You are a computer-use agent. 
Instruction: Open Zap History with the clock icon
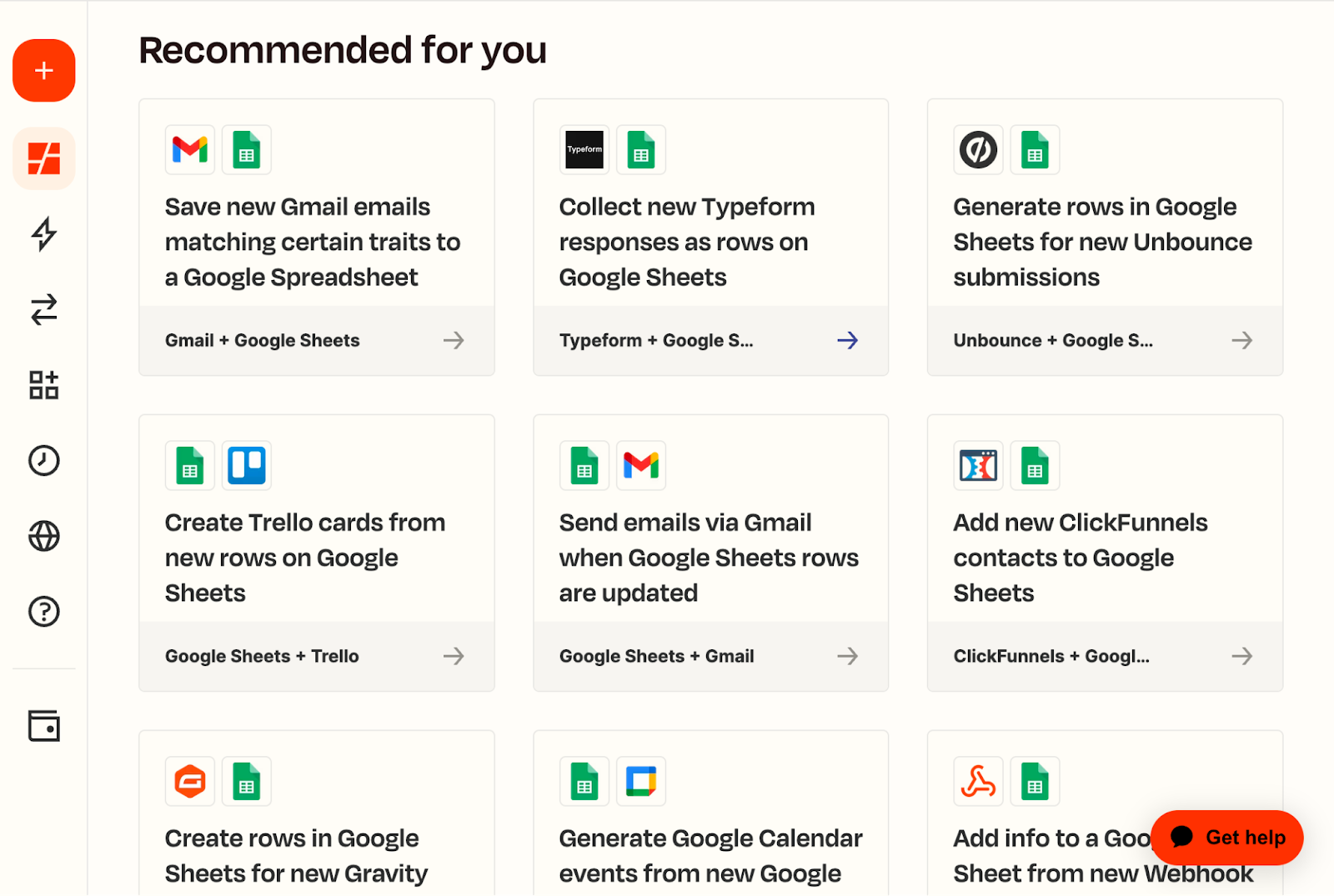(43, 460)
